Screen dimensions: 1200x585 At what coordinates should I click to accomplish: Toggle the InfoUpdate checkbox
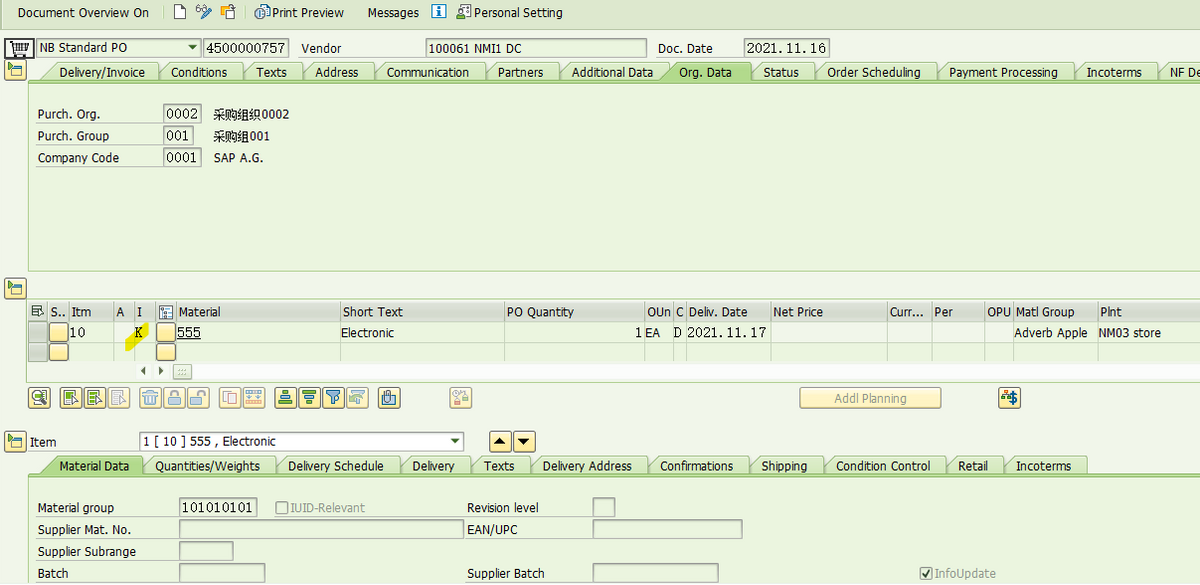926,573
